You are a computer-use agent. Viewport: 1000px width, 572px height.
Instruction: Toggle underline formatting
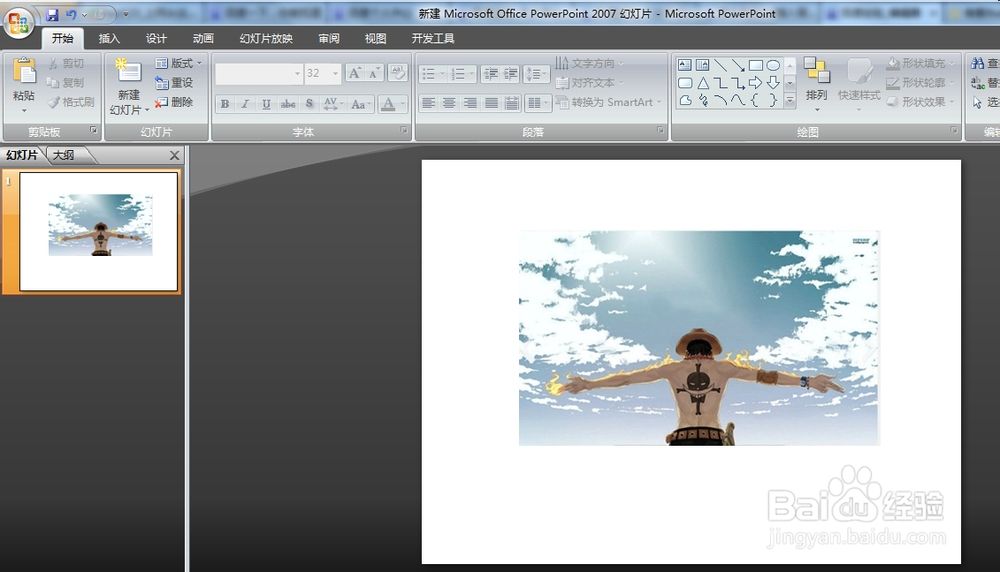pyautogui.click(x=266, y=104)
